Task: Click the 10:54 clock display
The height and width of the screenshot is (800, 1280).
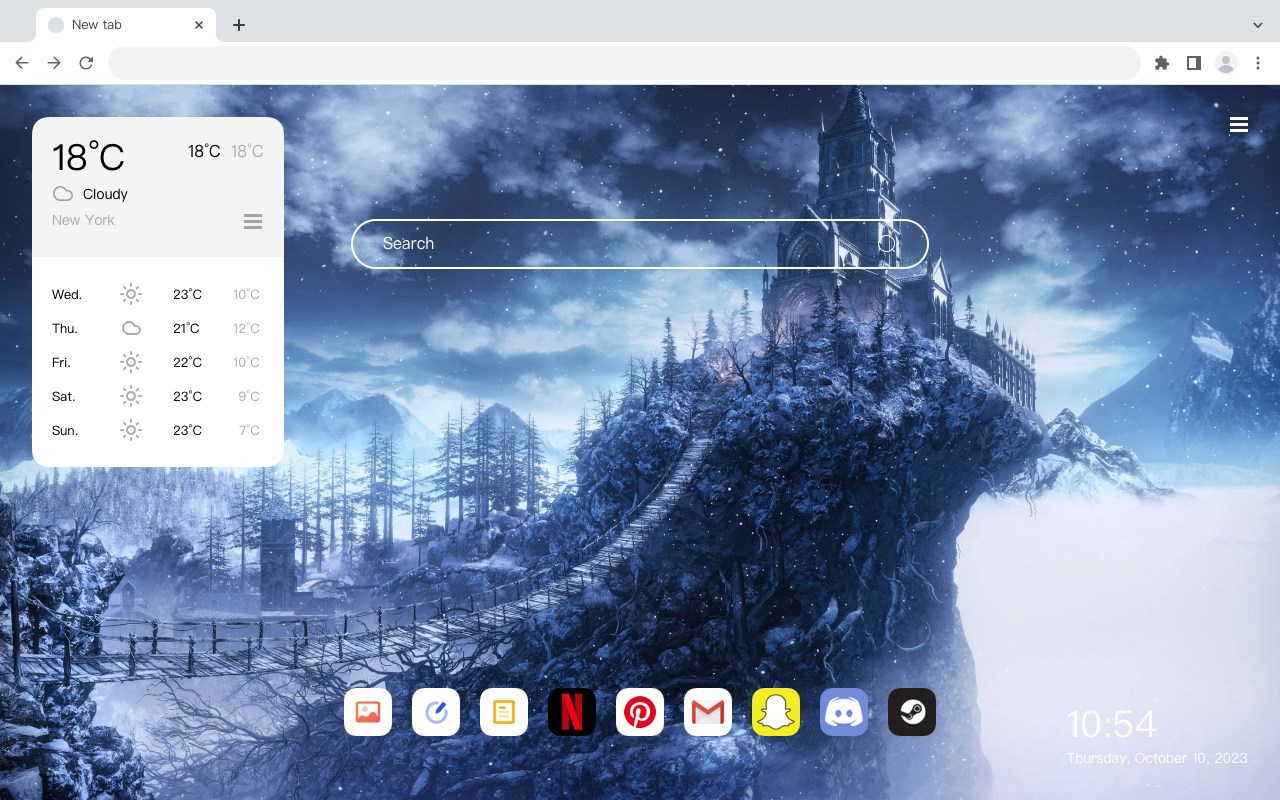Action: (x=1111, y=724)
